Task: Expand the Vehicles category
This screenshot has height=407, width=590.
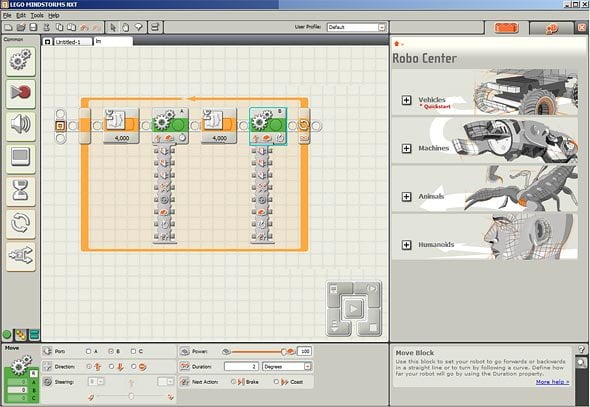Action: click(x=406, y=100)
